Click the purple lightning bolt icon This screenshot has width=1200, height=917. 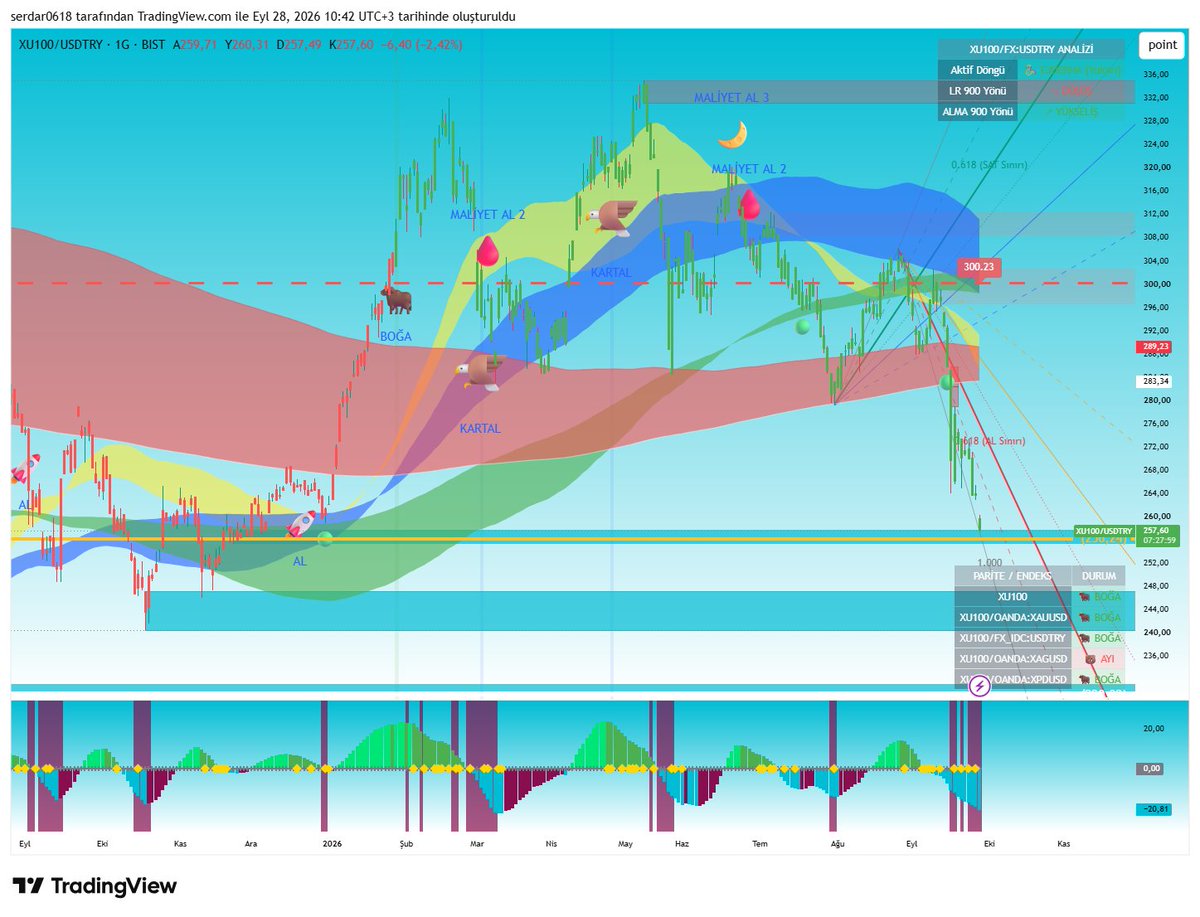tap(980, 686)
